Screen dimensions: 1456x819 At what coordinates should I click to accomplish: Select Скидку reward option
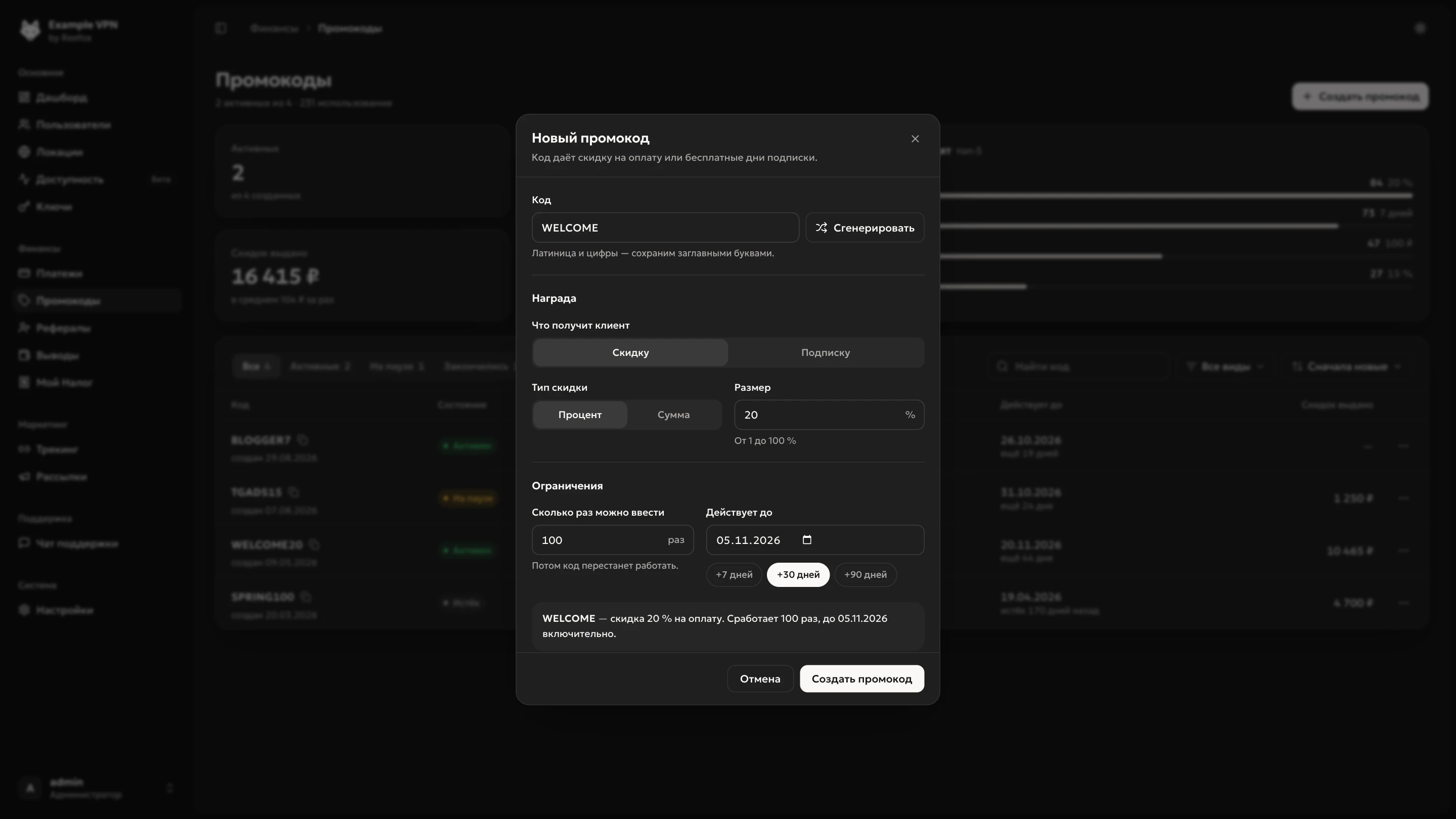point(630,353)
